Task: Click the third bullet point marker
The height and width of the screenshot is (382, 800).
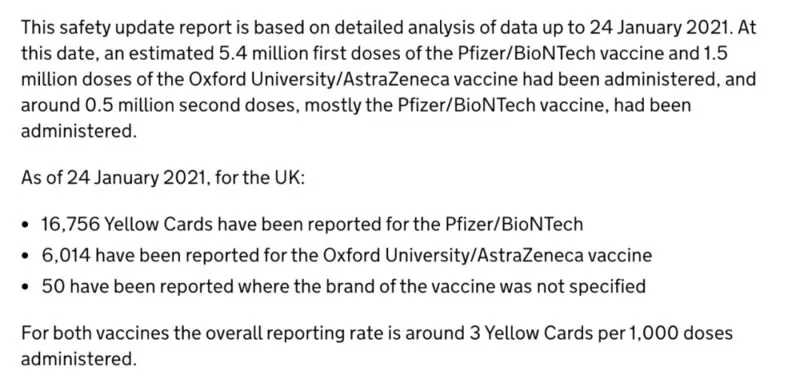Action: pos(26,287)
